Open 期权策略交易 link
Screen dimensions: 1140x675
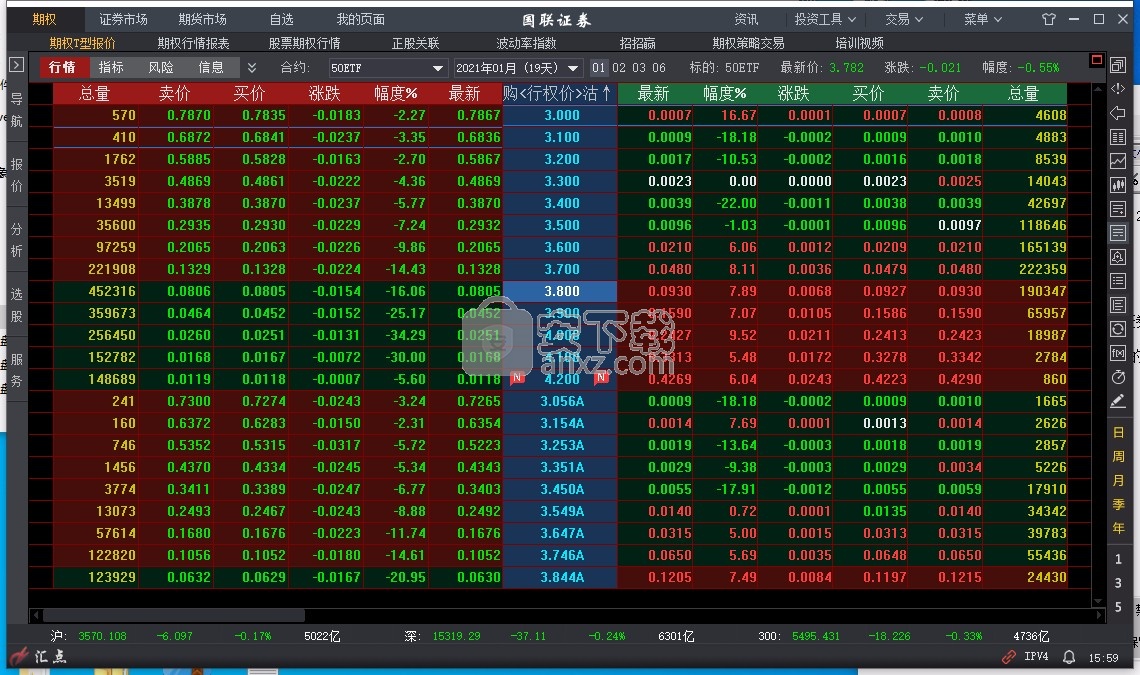(748, 43)
